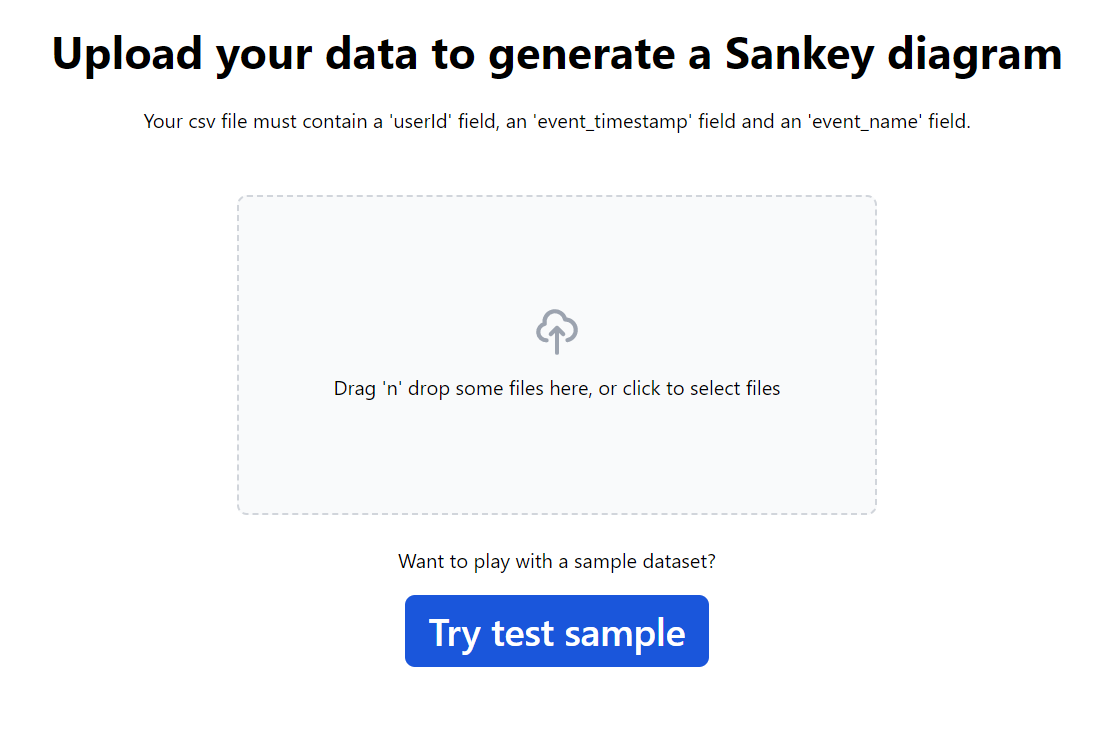Screen dimensions: 1117x752
Task: Click inside the drag and drop area
Action: 556,355
